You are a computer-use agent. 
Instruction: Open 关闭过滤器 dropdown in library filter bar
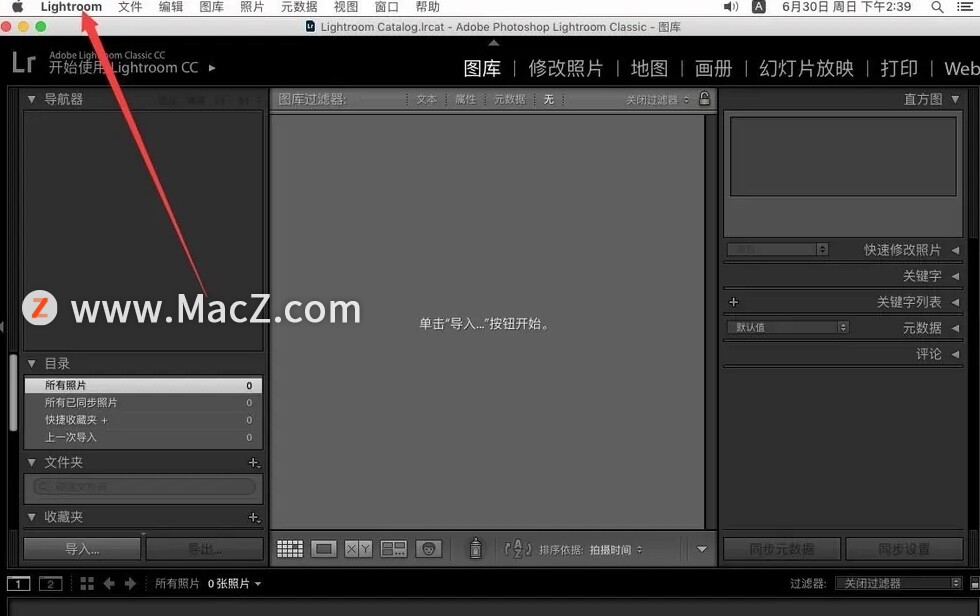click(x=658, y=99)
